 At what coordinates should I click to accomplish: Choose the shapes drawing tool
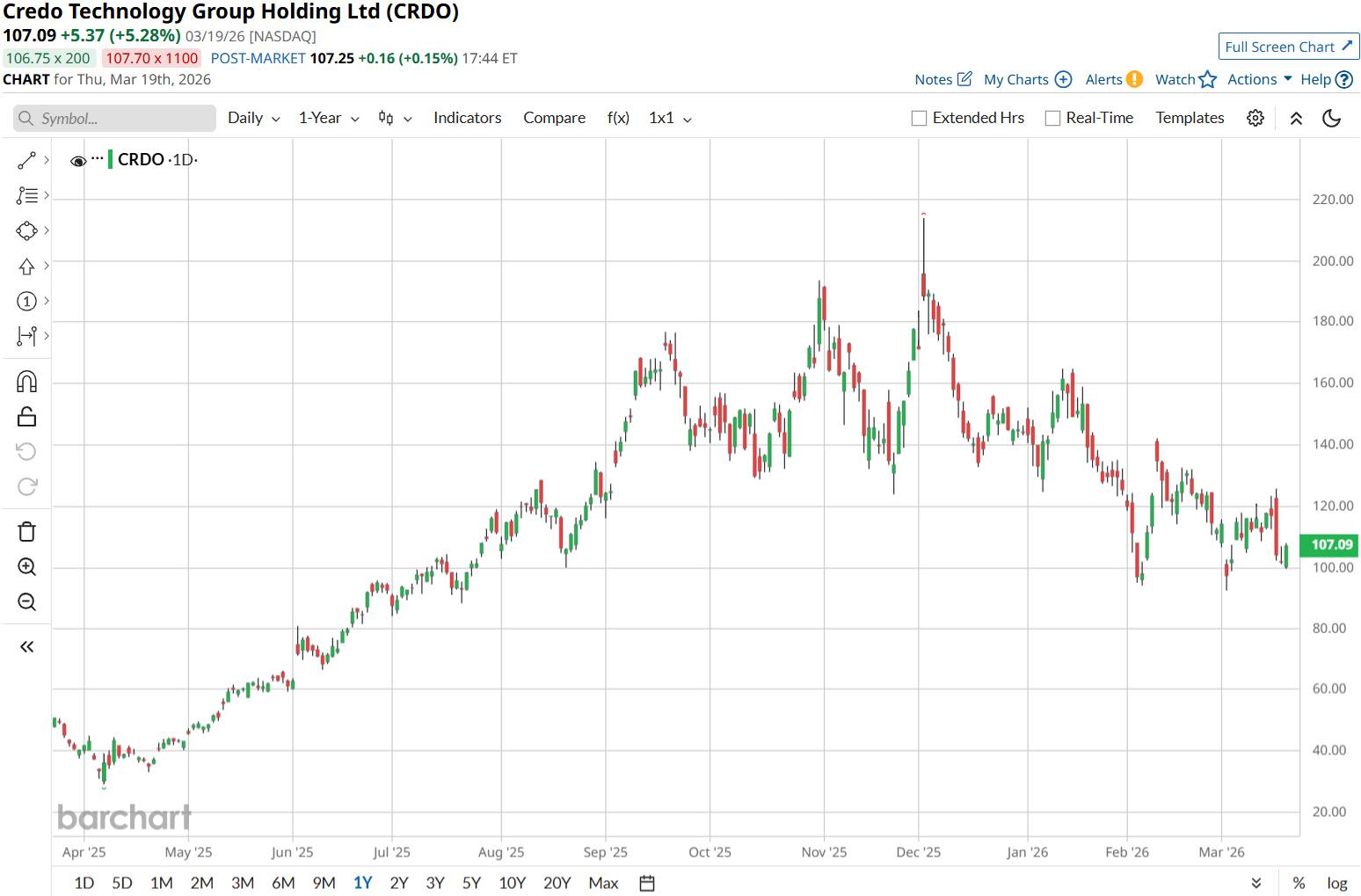click(x=26, y=230)
